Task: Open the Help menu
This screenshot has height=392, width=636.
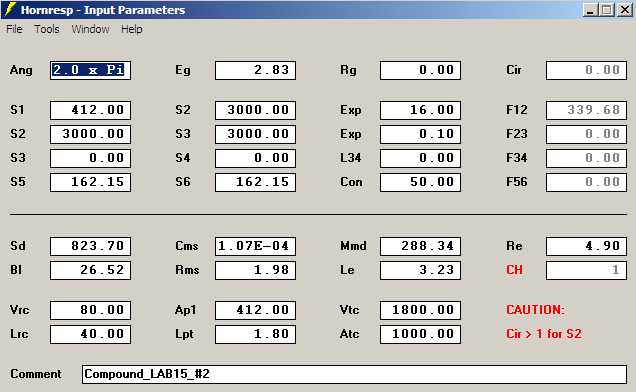Action: (132, 29)
